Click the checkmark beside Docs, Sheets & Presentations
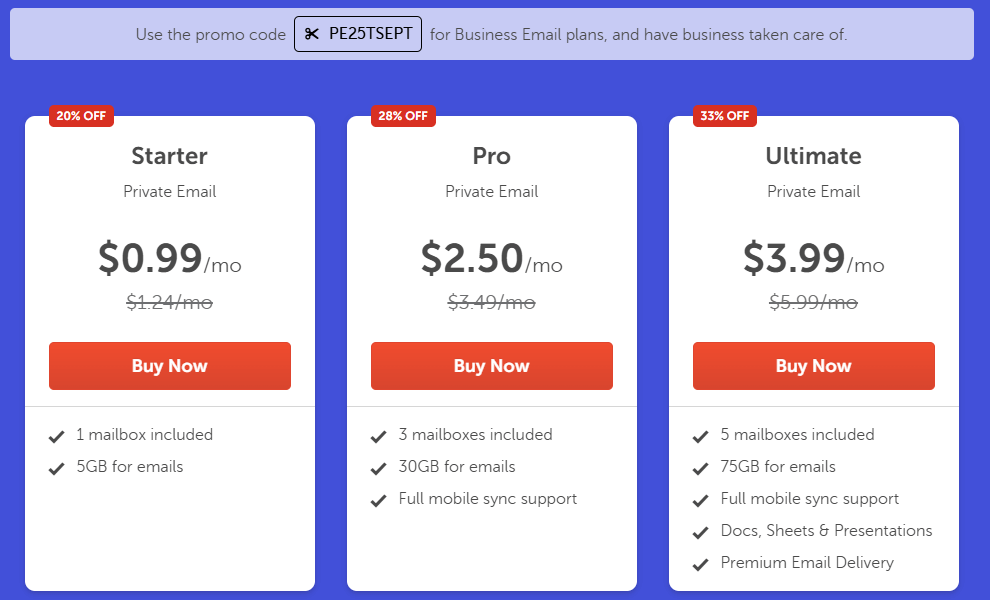Image resolution: width=990 pixels, height=600 pixels. 701,532
